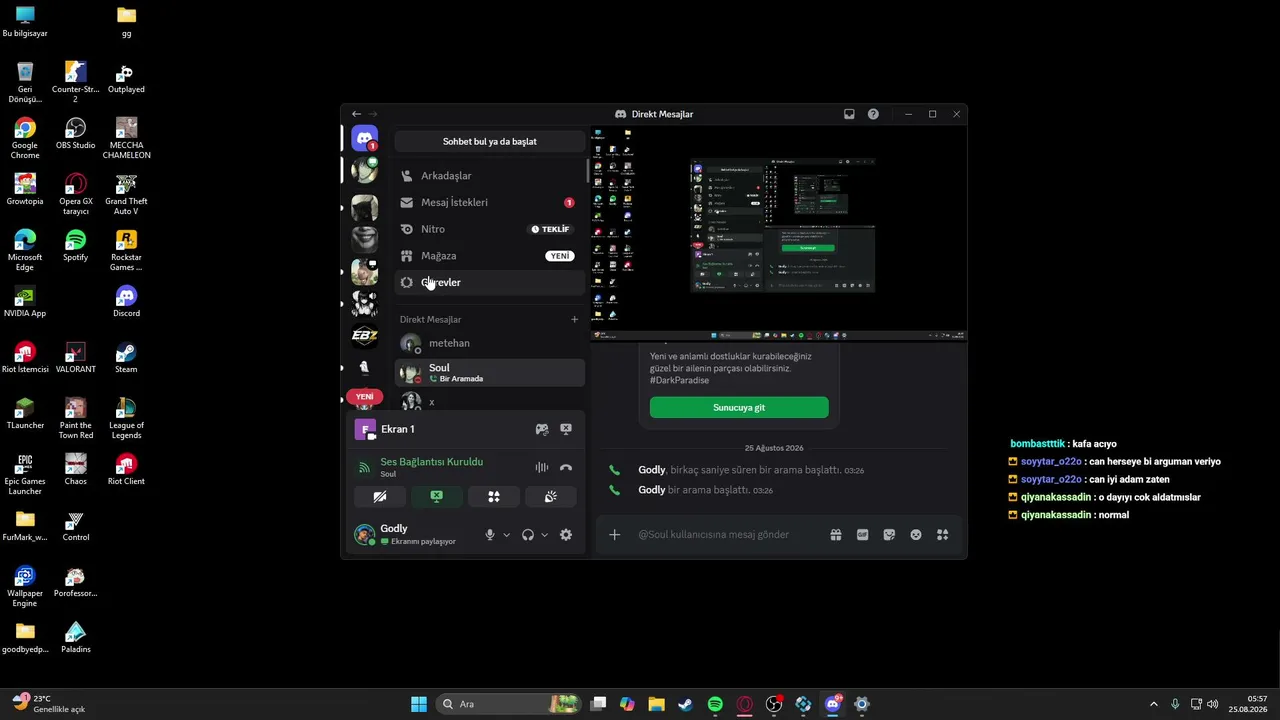Open the GIF picker
The height and width of the screenshot is (720, 1280).
[x=863, y=535]
